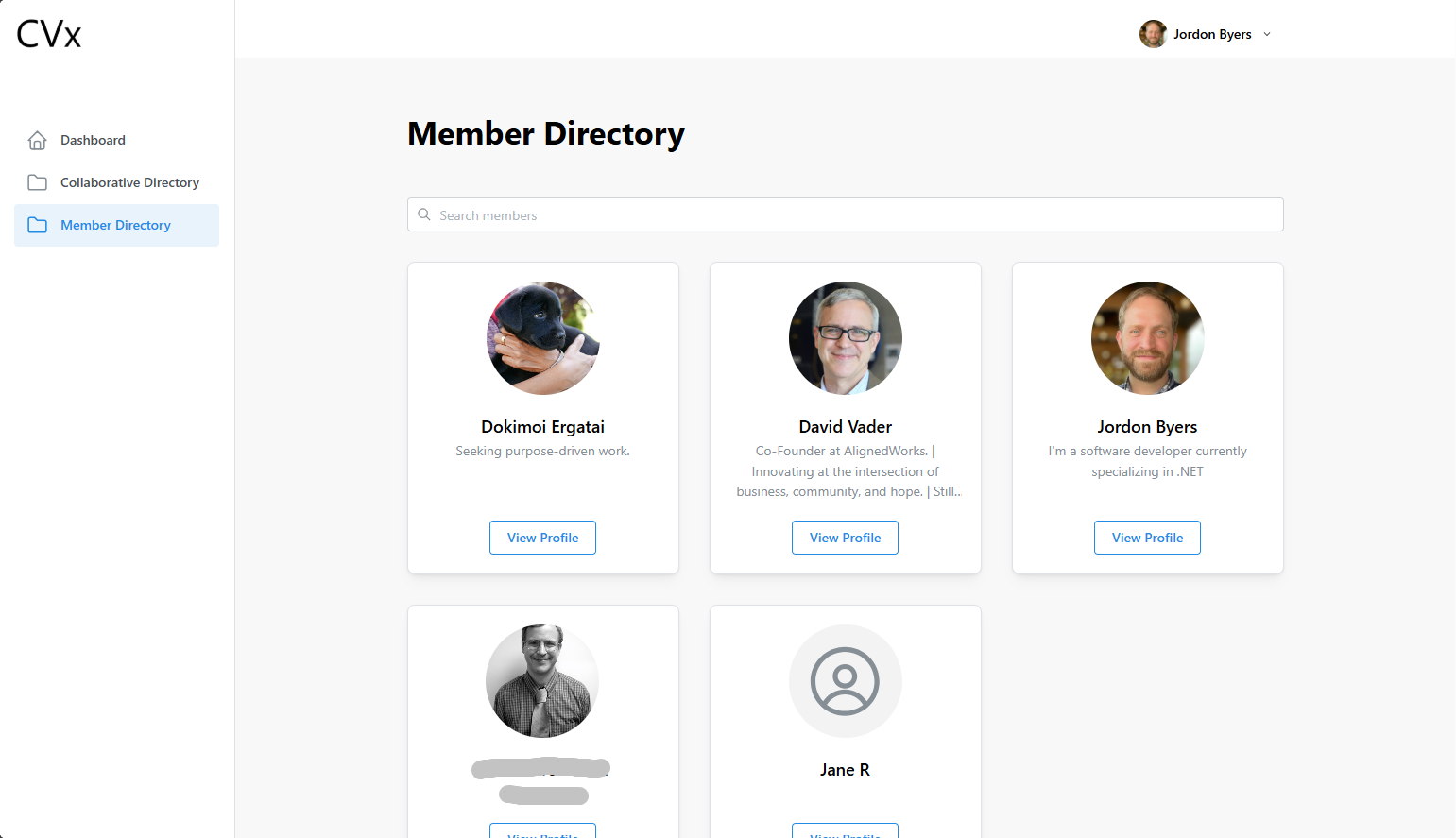
Task: Open Collaborative Directory from the sidebar
Action: 129,181
